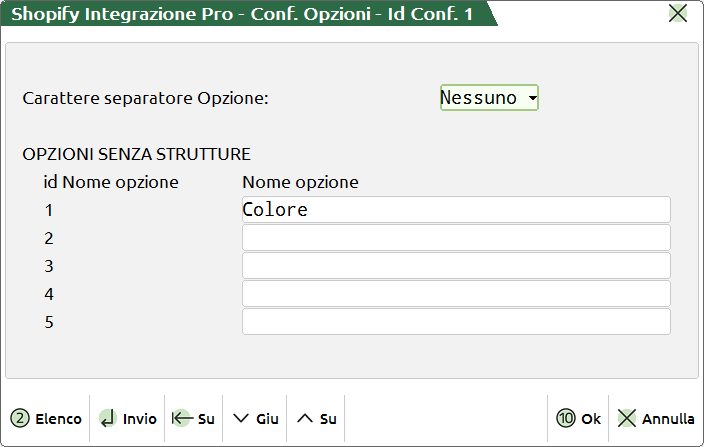Click the Nome opzione input for id 4
This screenshot has height=447, width=704.
pos(456,294)
